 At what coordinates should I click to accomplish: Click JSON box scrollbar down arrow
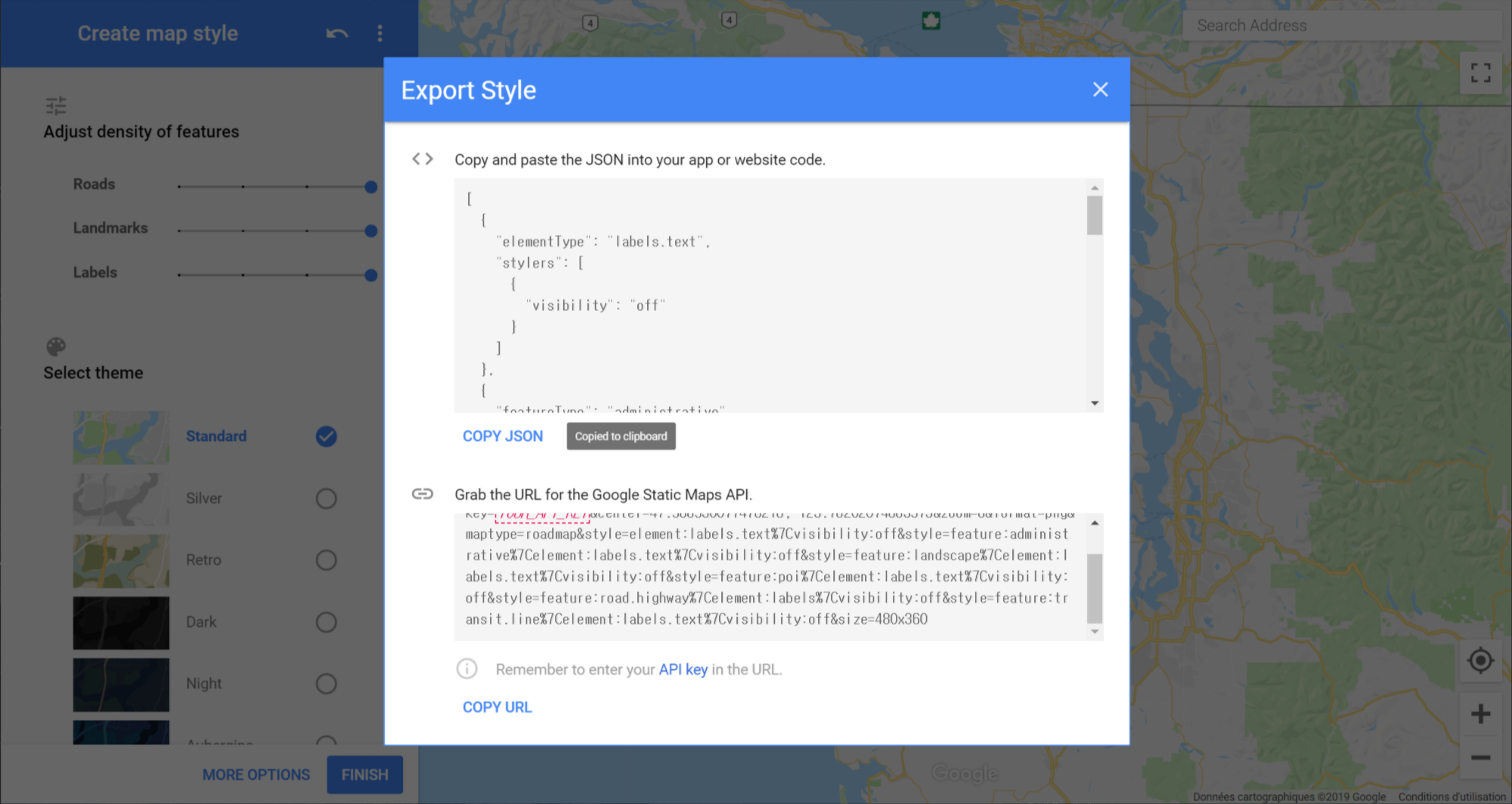[x=1095, y=403]
